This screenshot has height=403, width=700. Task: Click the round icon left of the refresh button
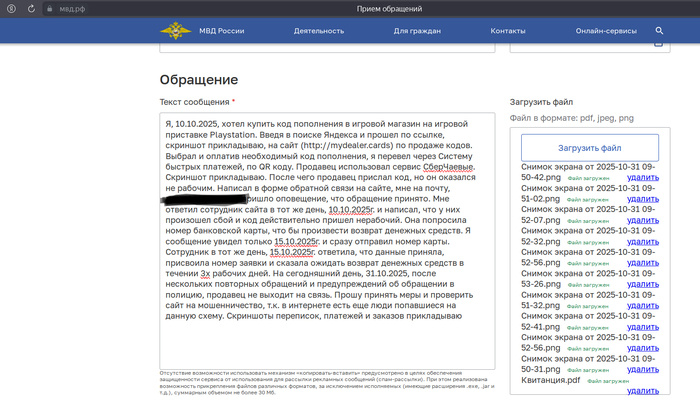[10, 8]
